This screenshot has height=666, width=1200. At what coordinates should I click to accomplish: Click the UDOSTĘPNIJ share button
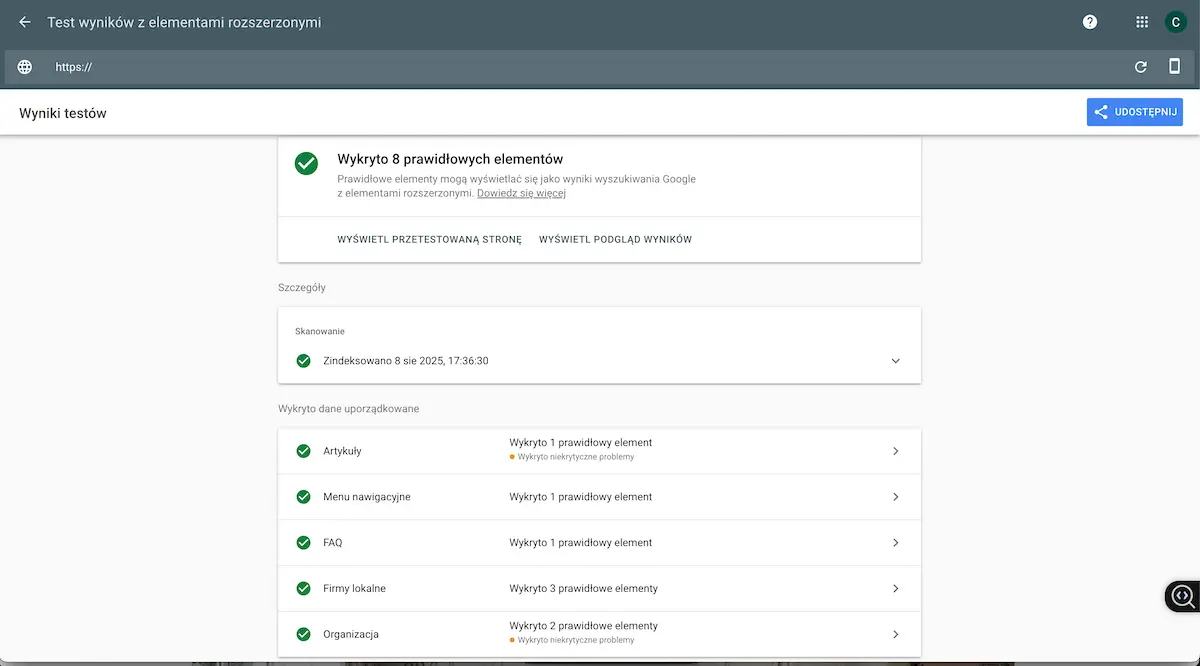coord(1134,111)
